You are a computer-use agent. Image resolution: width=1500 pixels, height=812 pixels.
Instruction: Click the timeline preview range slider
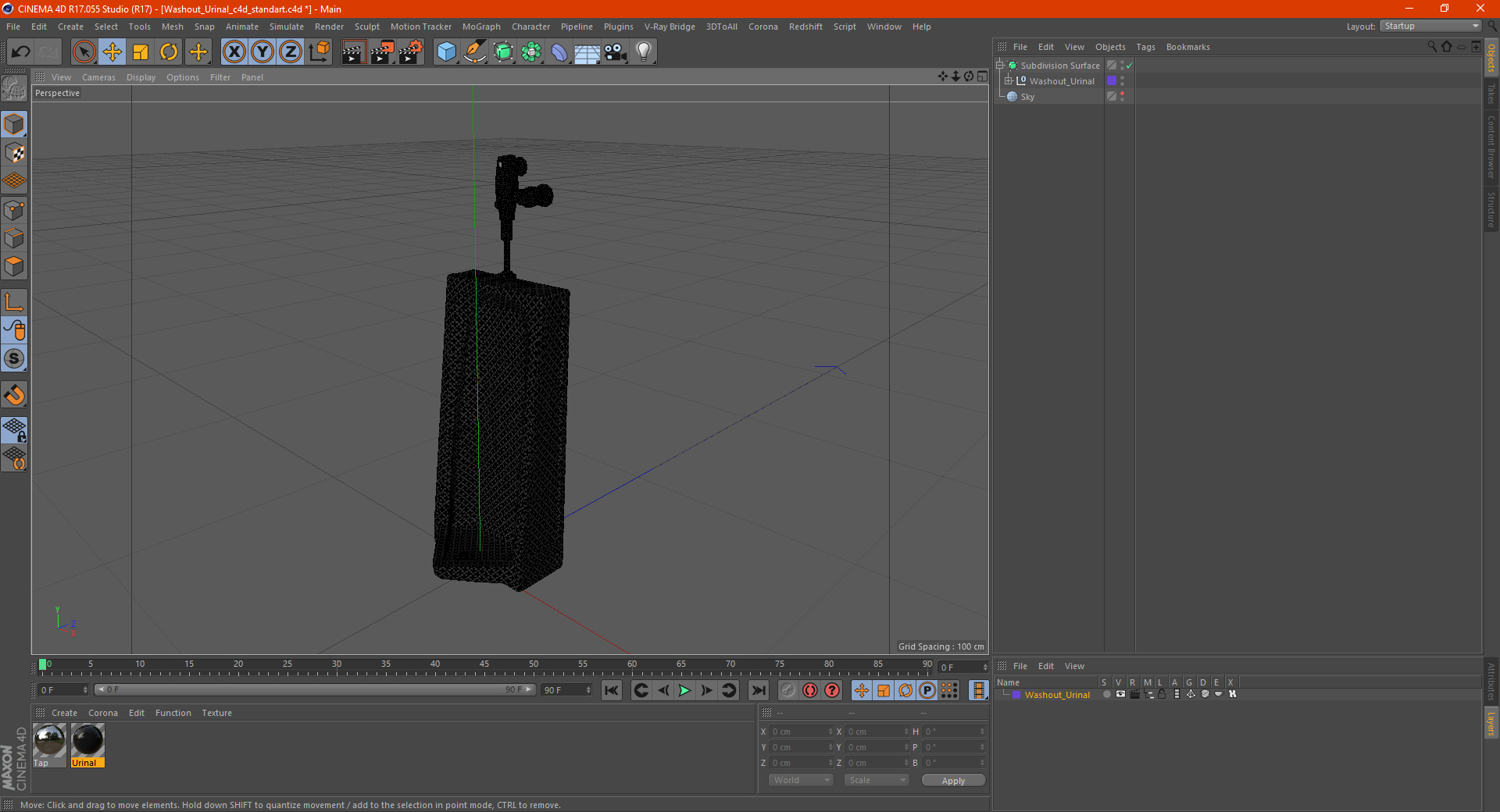(x=316, y=689)
